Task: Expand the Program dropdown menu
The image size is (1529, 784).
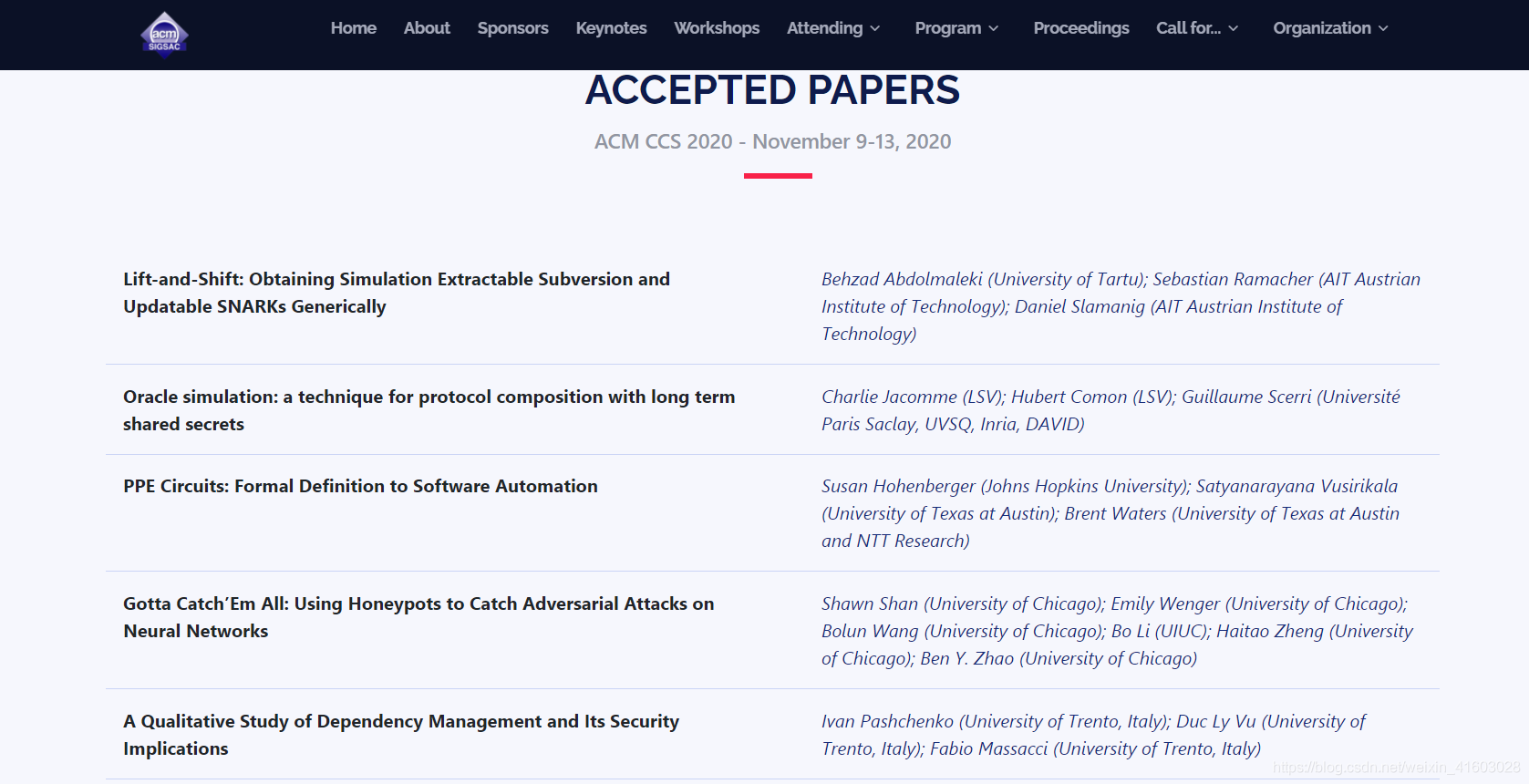Action: (x=956, y=28)
